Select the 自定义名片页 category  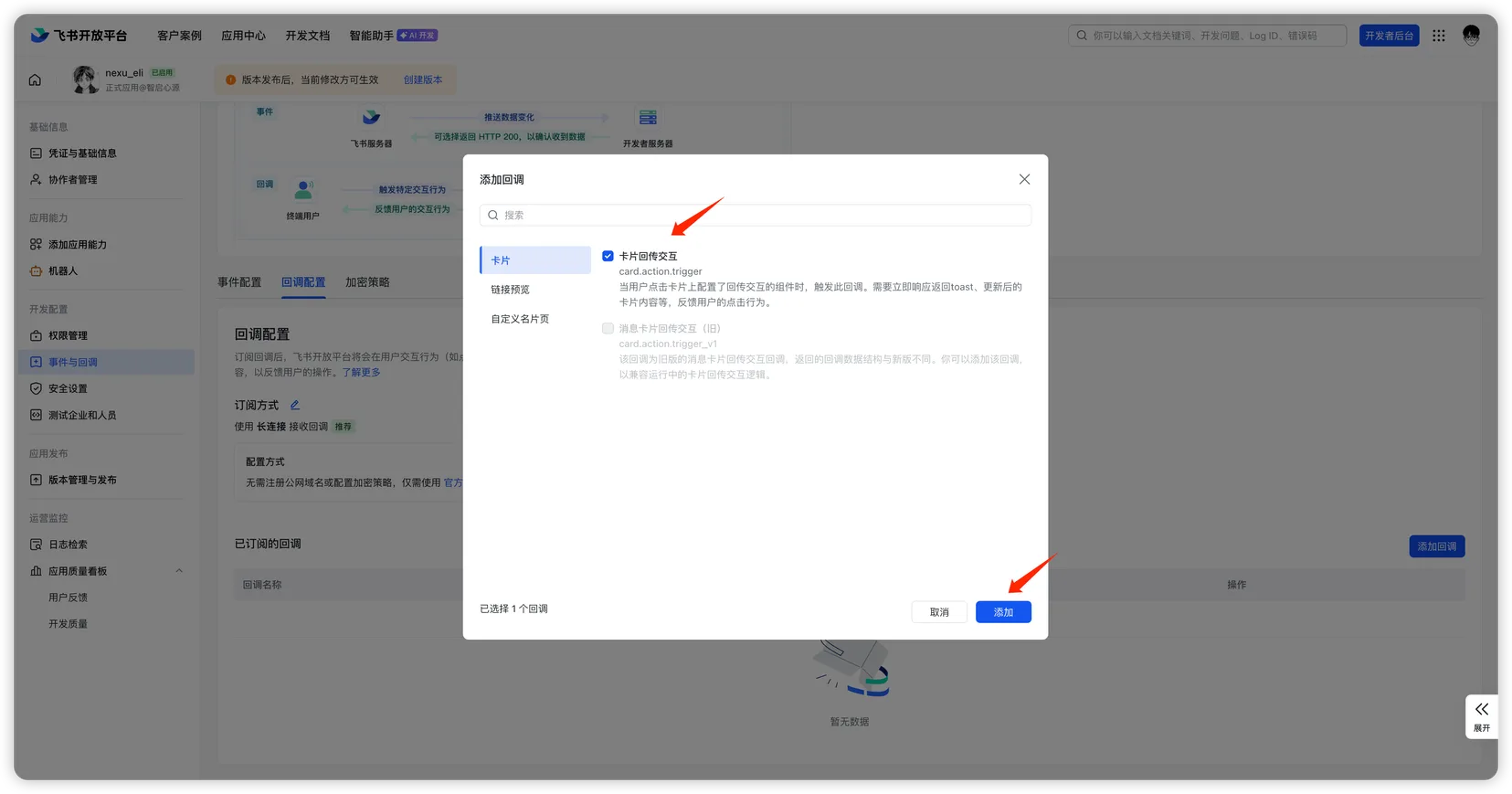tap(520, 319)
